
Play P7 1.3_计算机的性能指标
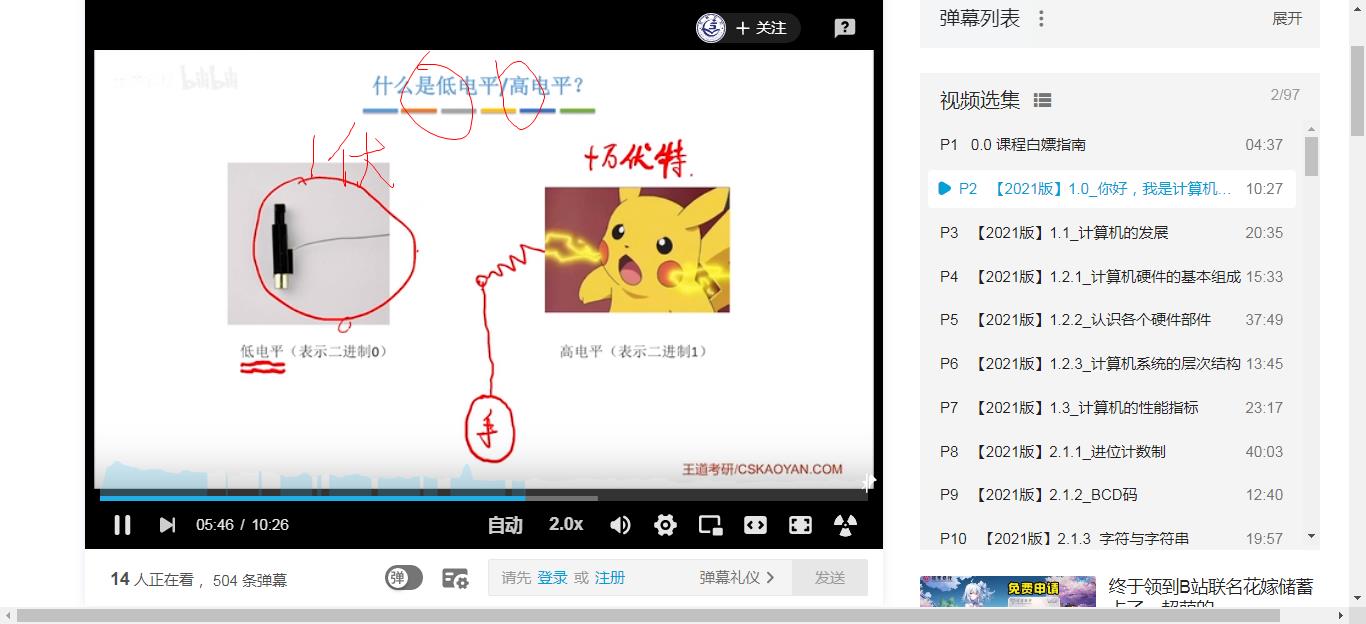pos(1111,408)
